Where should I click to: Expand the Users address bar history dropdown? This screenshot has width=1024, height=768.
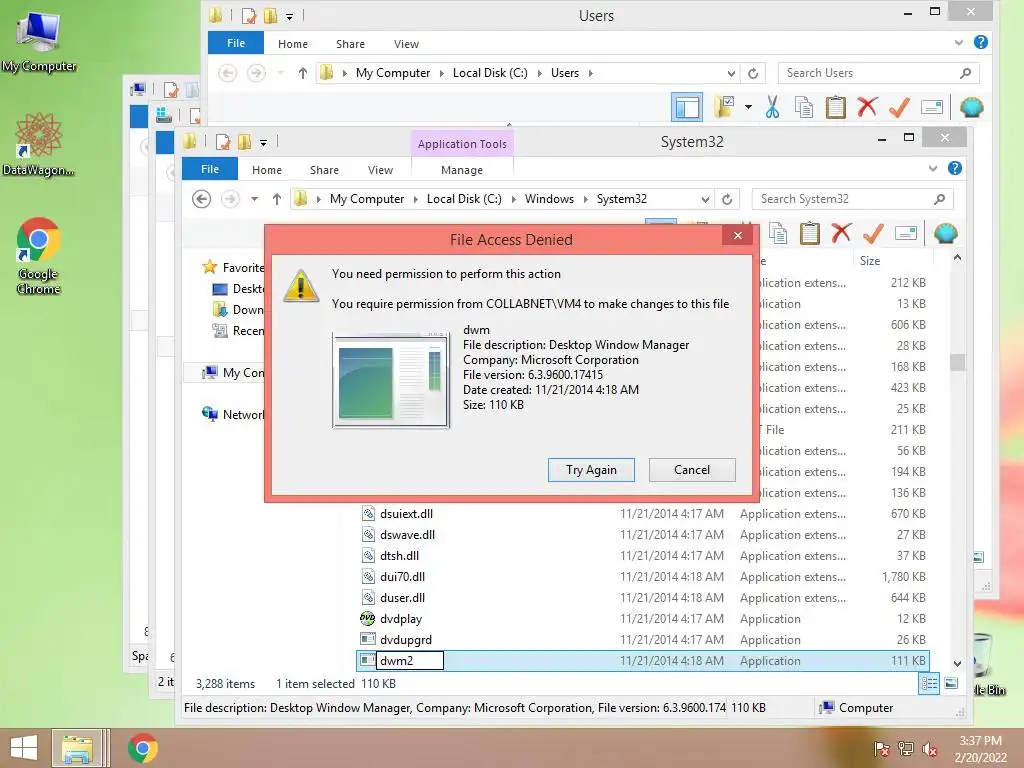pyautogui.click(x=731, y=73)
